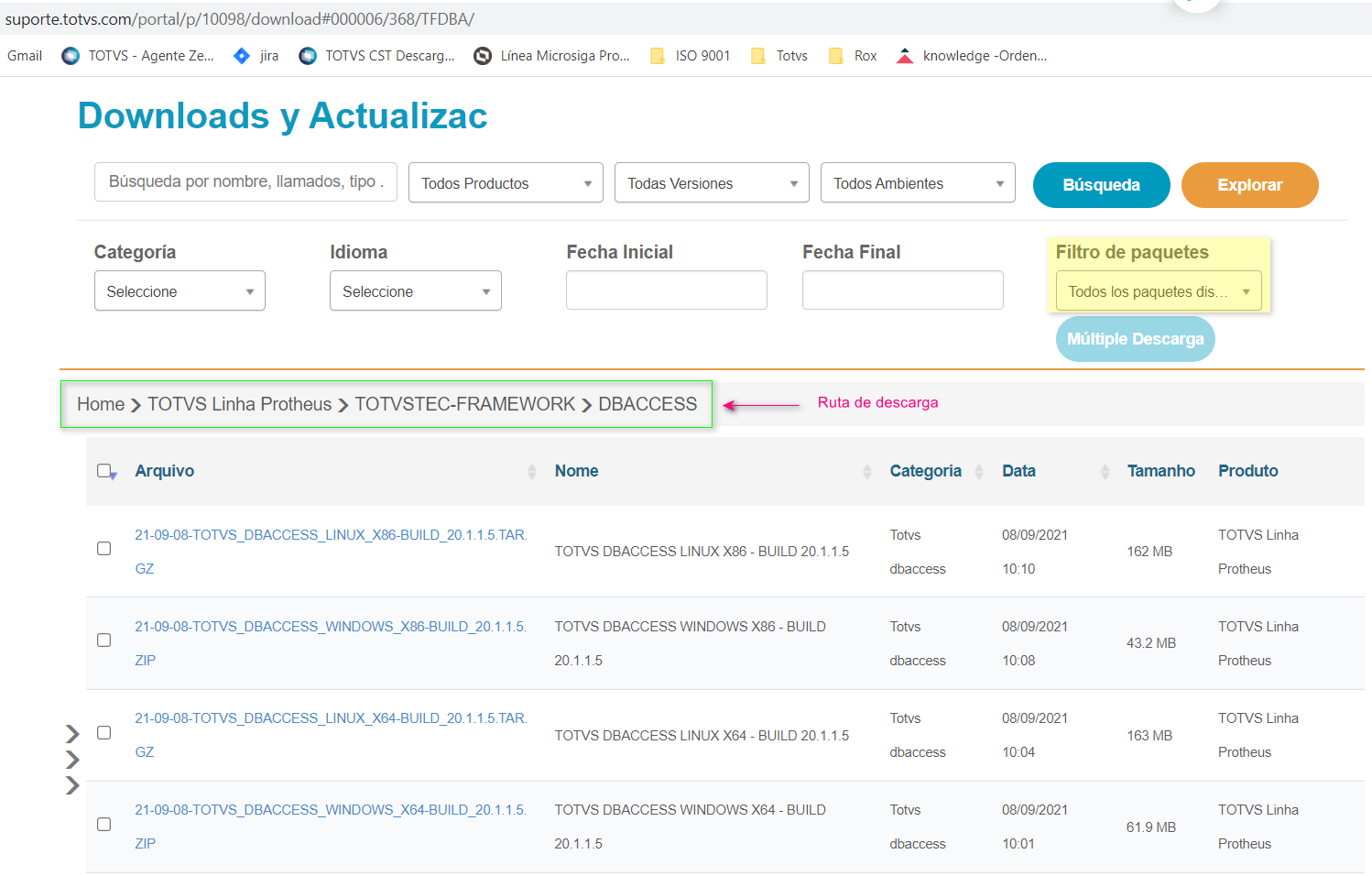Click the date 08/09/2021 10:04
1372x876 pixels.
[1035, 735]
